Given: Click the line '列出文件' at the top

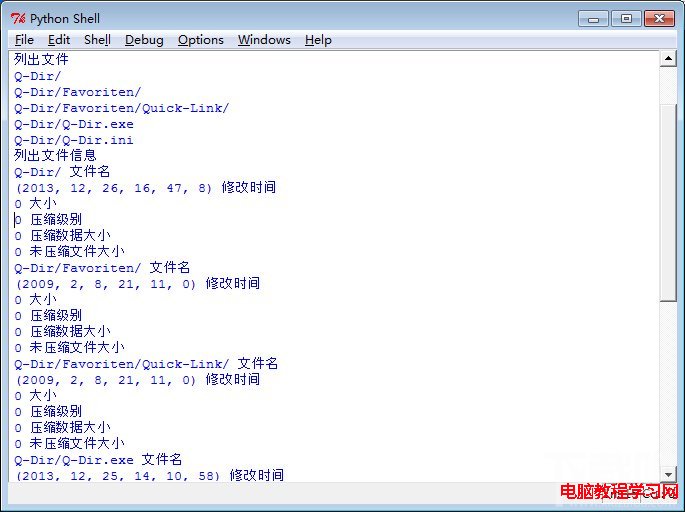Looking at the screenshot, I should click(41, 59).
